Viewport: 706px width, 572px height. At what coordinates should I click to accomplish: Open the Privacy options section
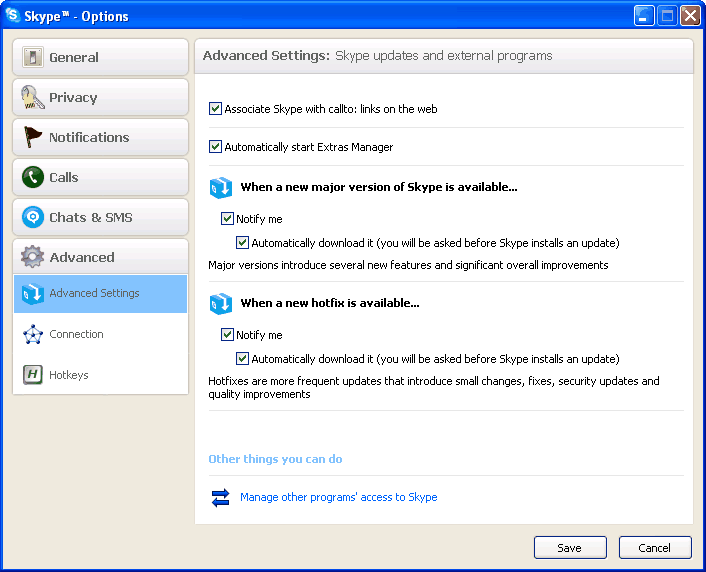pos(100,97)
